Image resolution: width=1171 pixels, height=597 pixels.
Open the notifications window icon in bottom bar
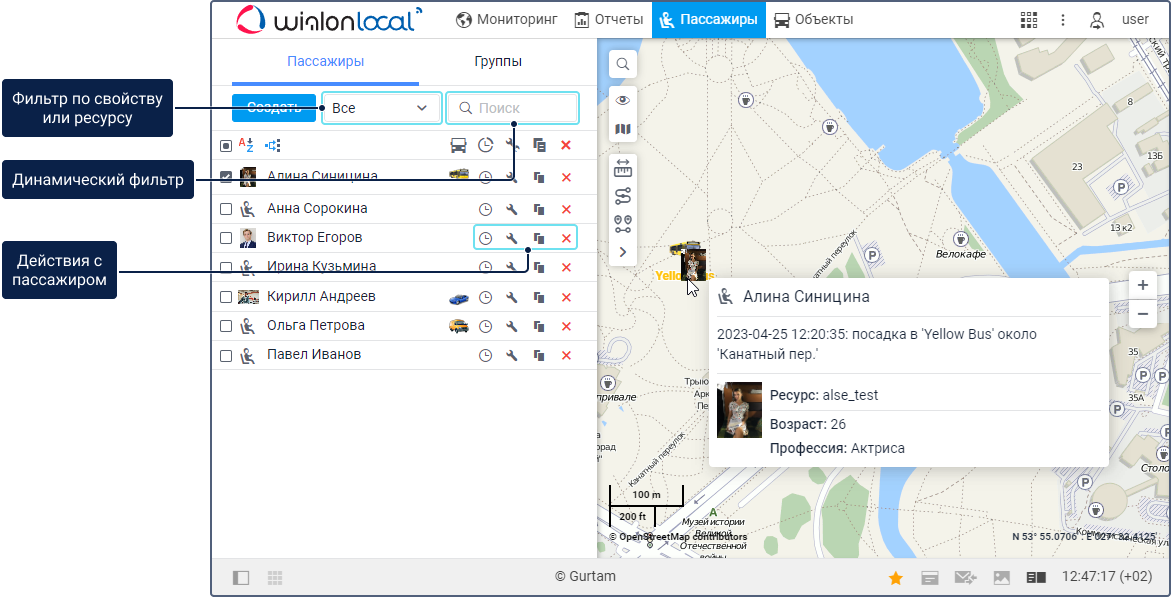[930, 578]
